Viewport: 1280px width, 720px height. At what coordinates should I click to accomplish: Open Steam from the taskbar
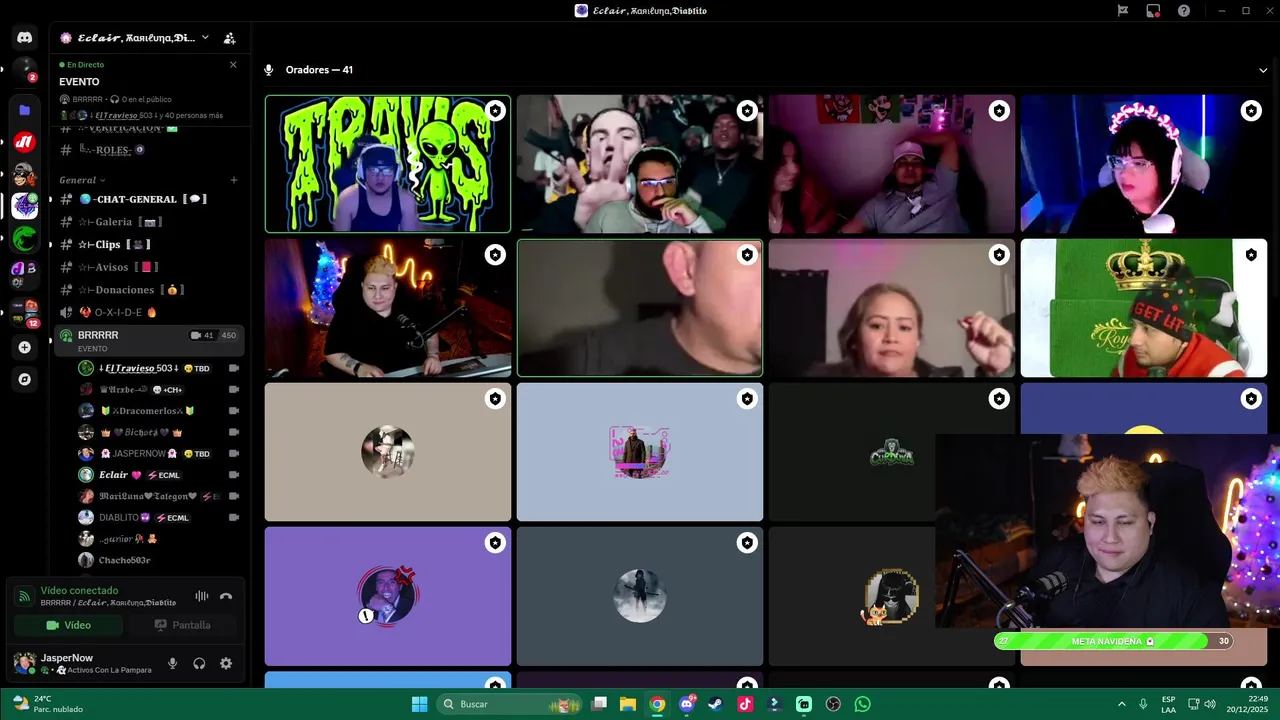pyautogui.click(x=716, y=704)
